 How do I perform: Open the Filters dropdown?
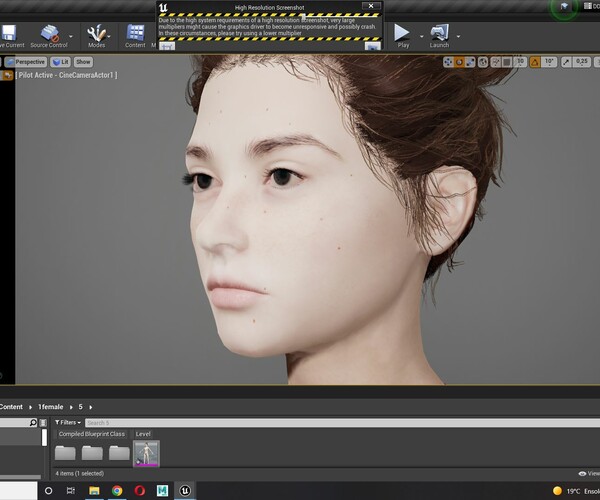tap(68, 423)
